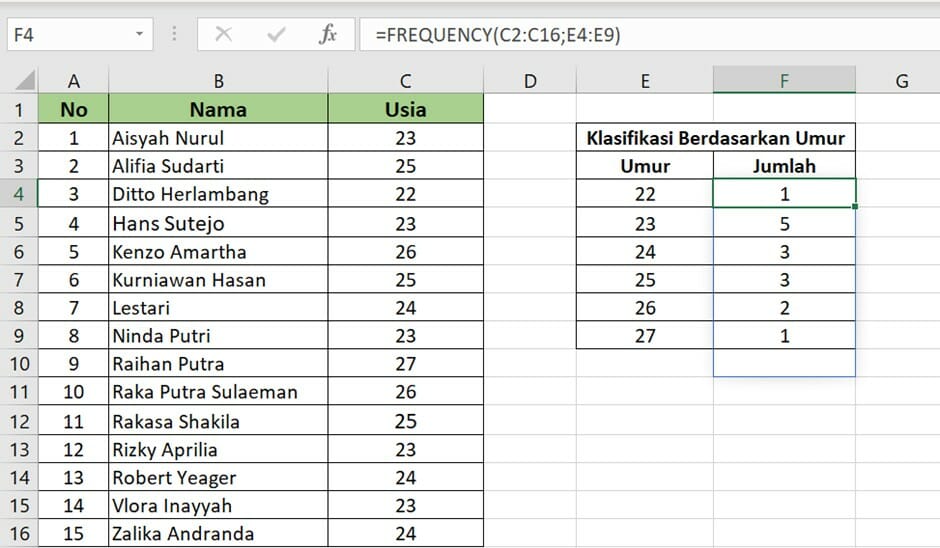Open the Insert Function fx icon
This screenshot has height=548, width=940.
(328, 34)
